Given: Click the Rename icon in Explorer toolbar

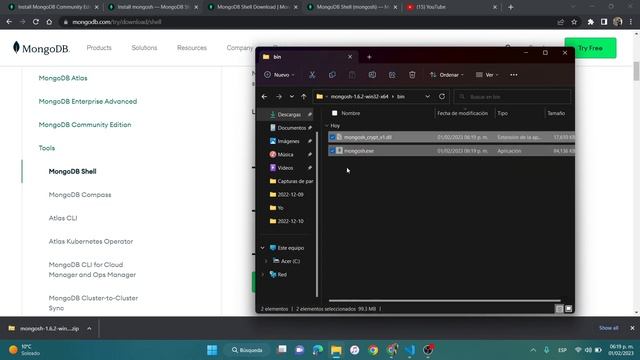Looking at the screenshot, I should tap(372, 75).
